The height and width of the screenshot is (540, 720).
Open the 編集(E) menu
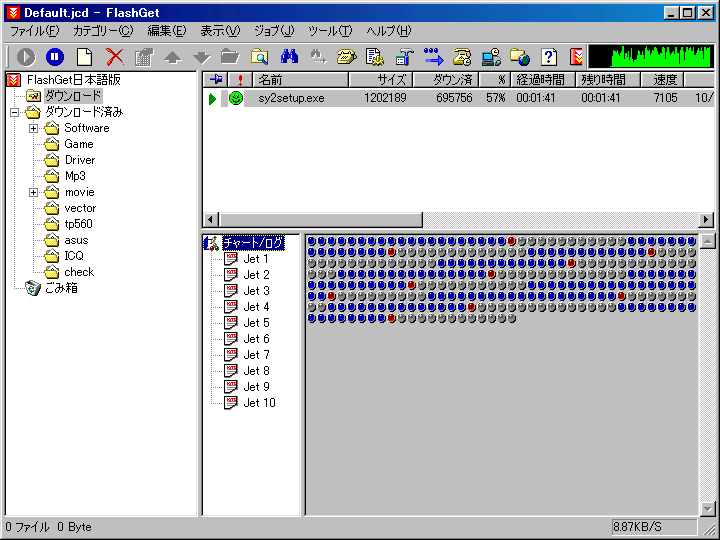167,31
